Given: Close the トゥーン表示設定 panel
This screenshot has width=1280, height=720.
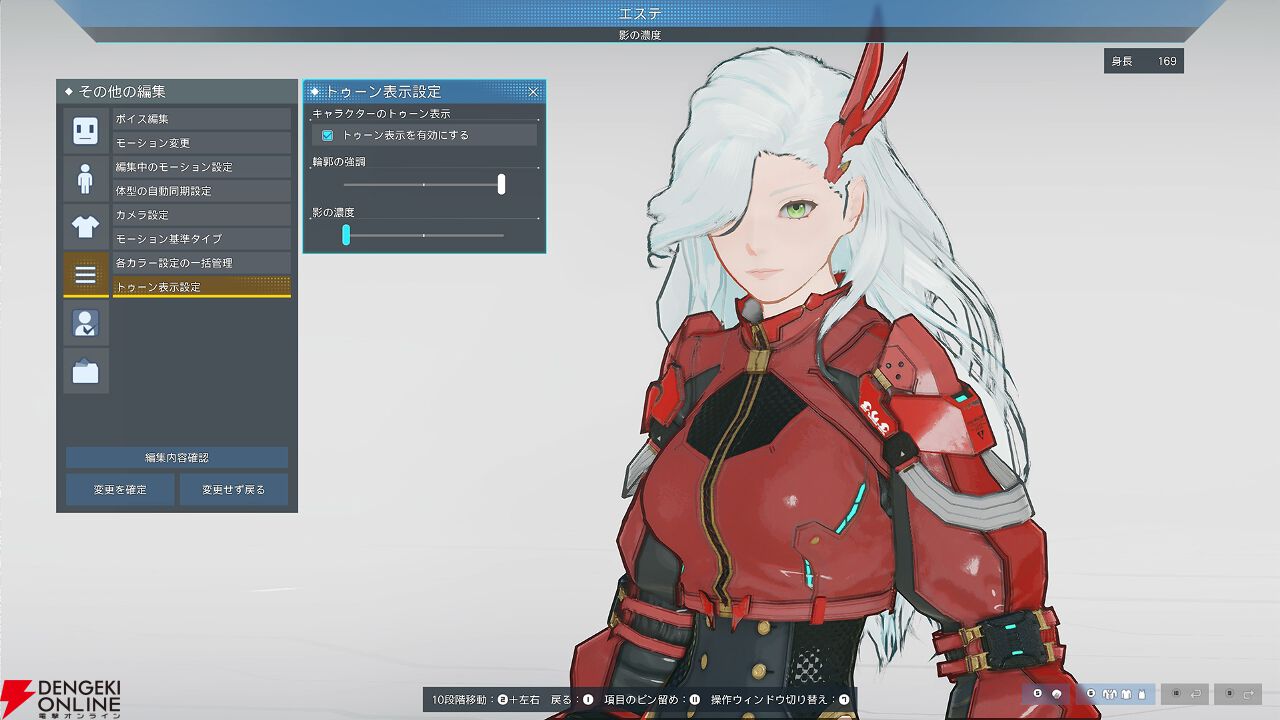Looking at the screenshot, I should [533, 92].
